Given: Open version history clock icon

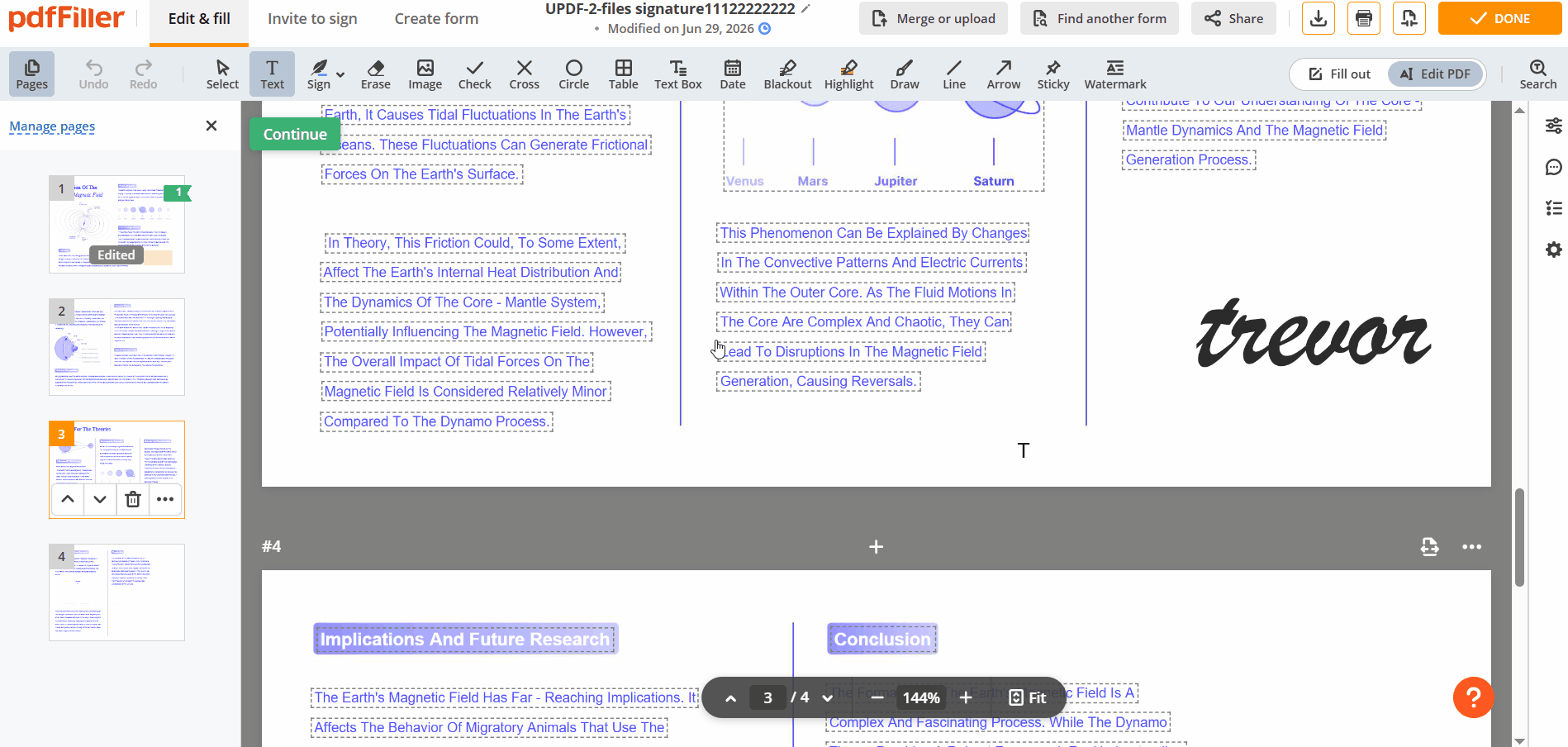Looking at the screenshot, I should click(x=765, y=29).
